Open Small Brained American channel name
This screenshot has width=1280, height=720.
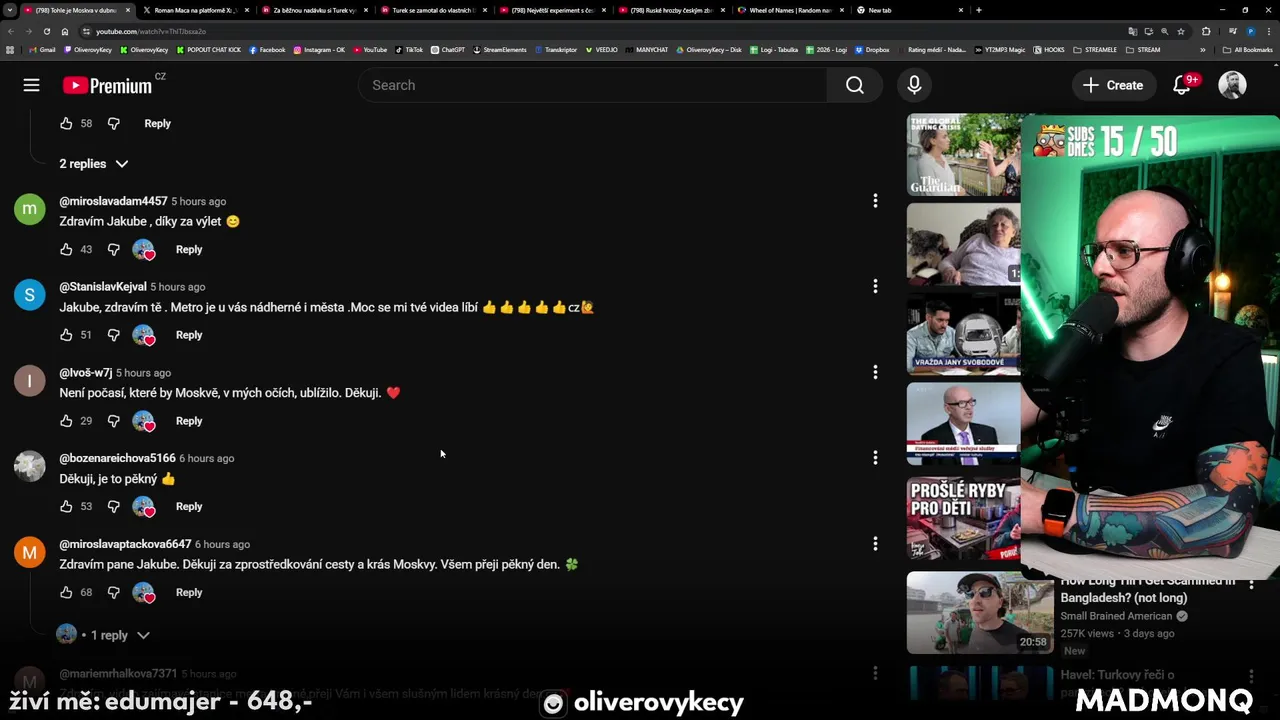tap(1116, 616)
